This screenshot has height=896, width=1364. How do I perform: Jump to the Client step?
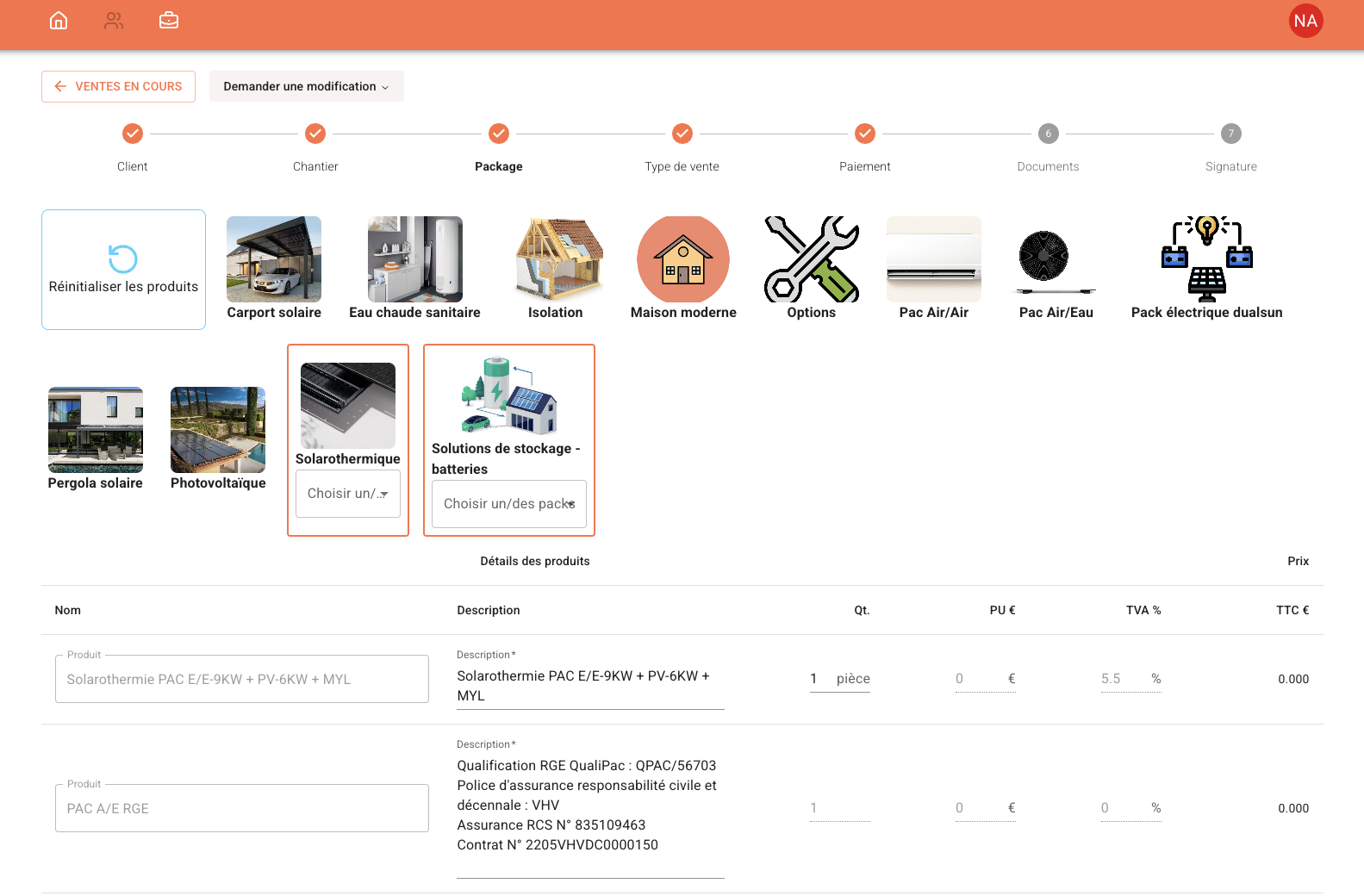[x=133, y=134]
